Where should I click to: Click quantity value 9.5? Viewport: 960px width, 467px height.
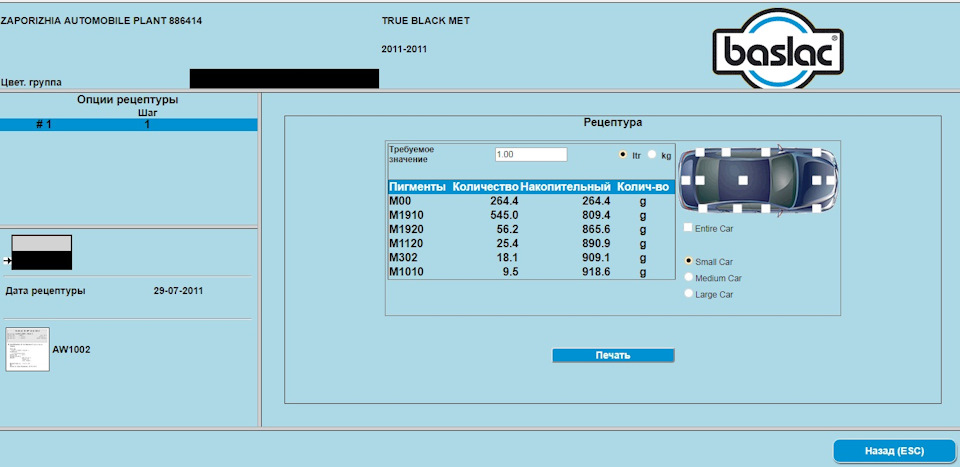(x=511, y=272)
